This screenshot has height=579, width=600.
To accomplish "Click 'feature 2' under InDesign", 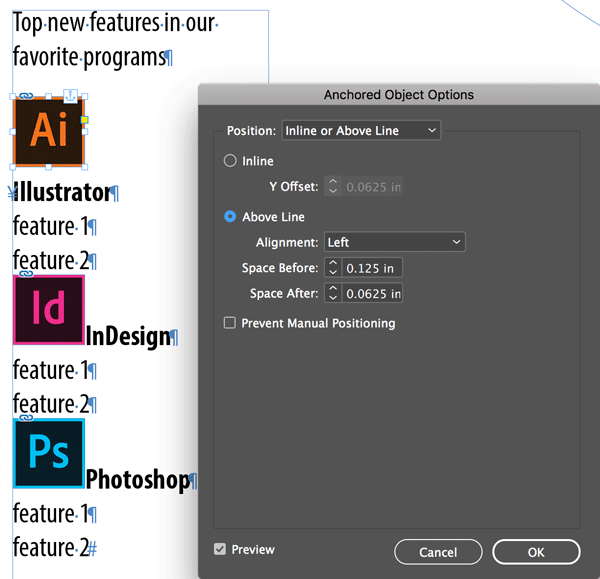I will pos(51,404).
